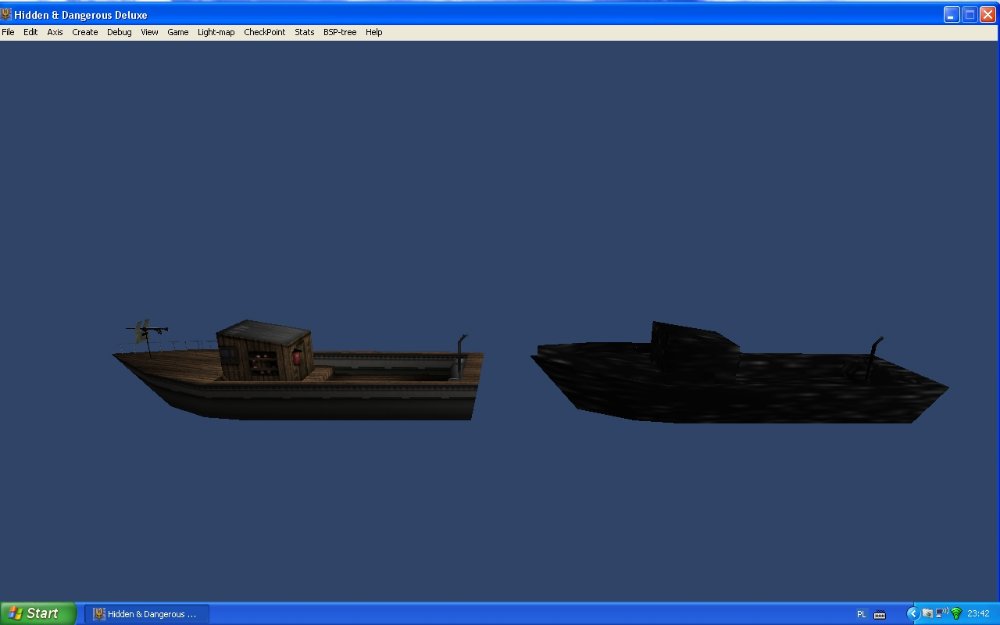1000x625 pixels.
Task: Open the Help menu
Action: click(x=374, y=32)
